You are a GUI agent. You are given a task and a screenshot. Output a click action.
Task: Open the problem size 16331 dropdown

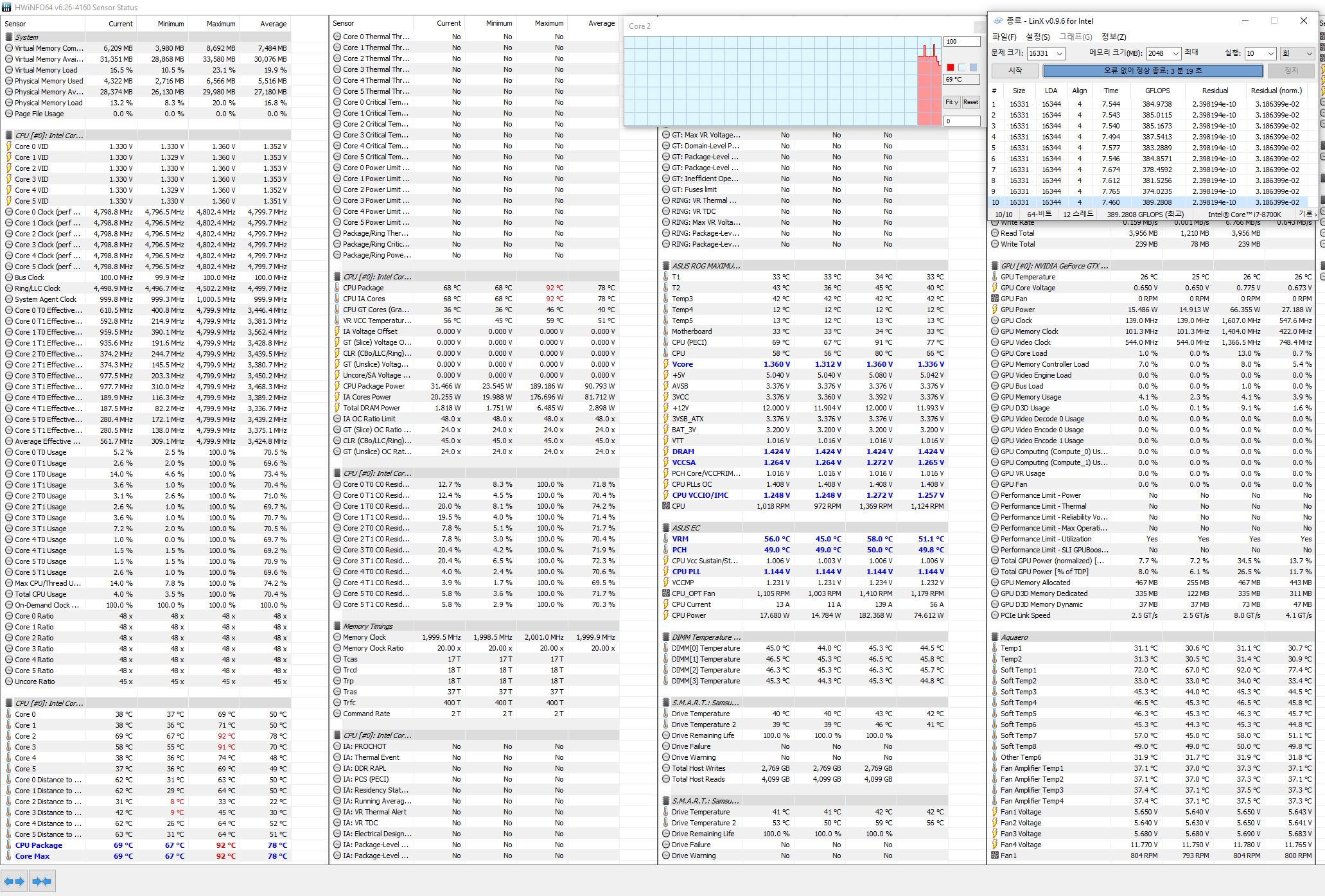point(1059,54)
